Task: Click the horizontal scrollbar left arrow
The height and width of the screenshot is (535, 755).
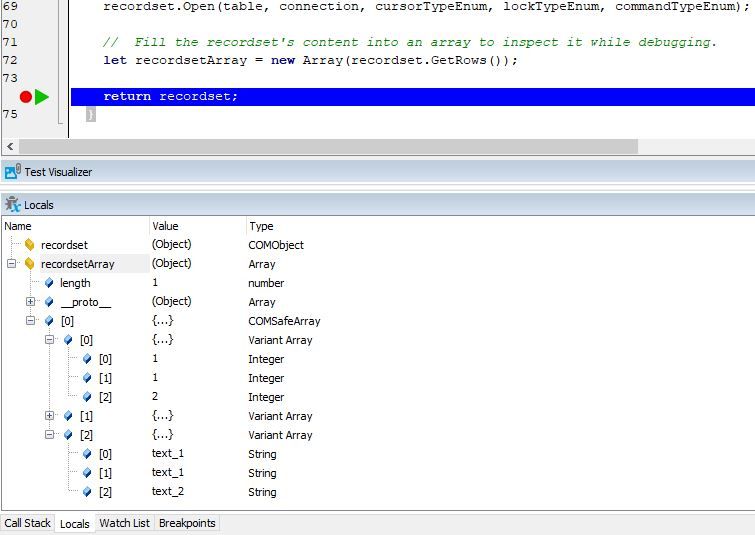Action: pos(10,147)
